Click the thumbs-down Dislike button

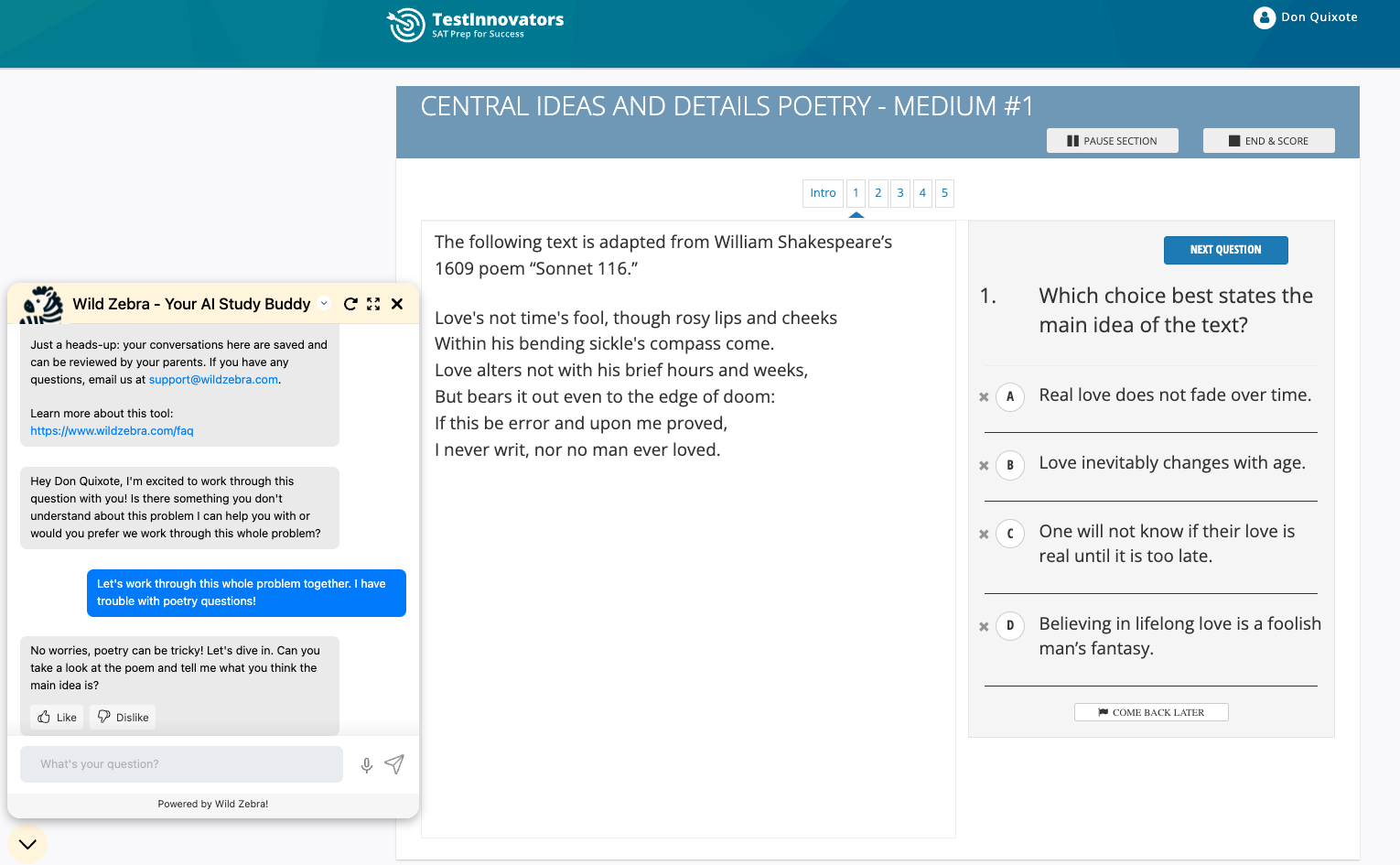[123, 717]
